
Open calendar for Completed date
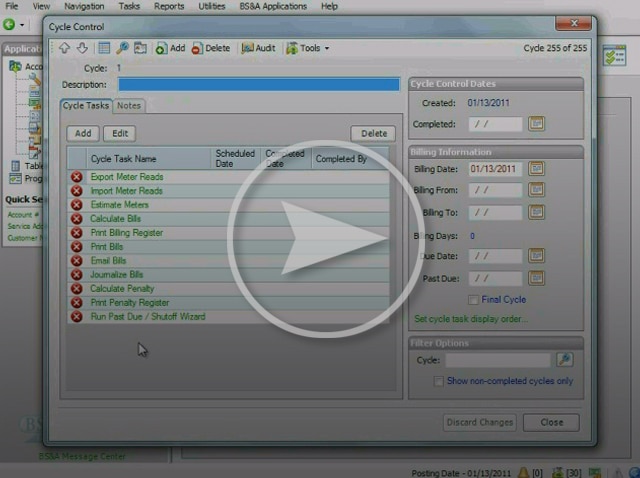(x=536, y=124)
